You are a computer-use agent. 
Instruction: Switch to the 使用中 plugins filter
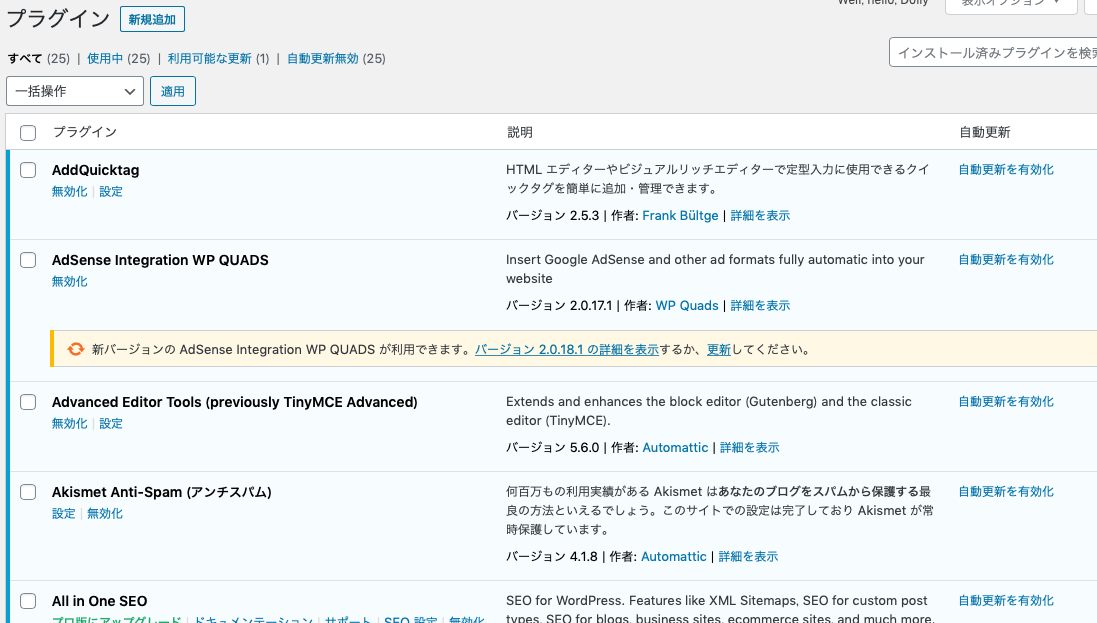(x=105, y=59)
